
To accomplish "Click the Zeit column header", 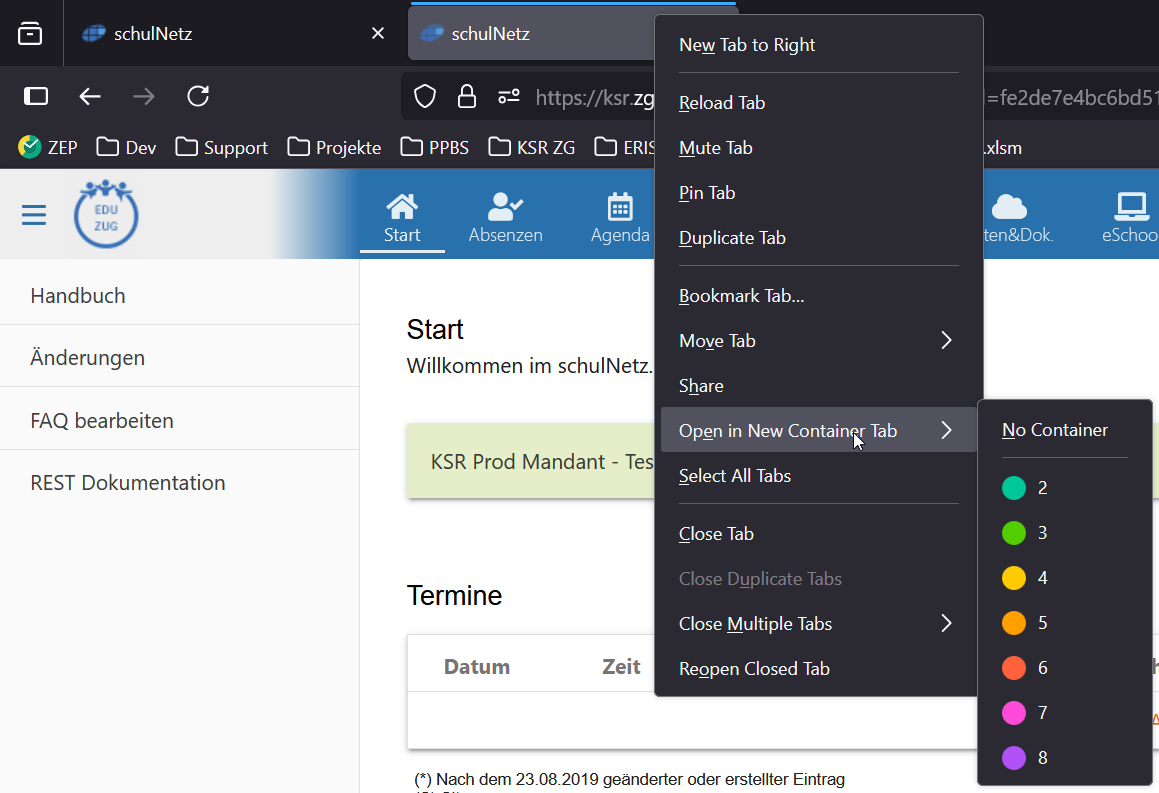I will point(621,667).
